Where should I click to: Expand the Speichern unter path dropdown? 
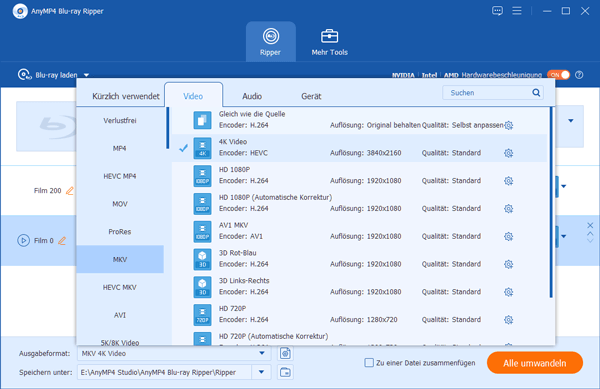(261, 372)
